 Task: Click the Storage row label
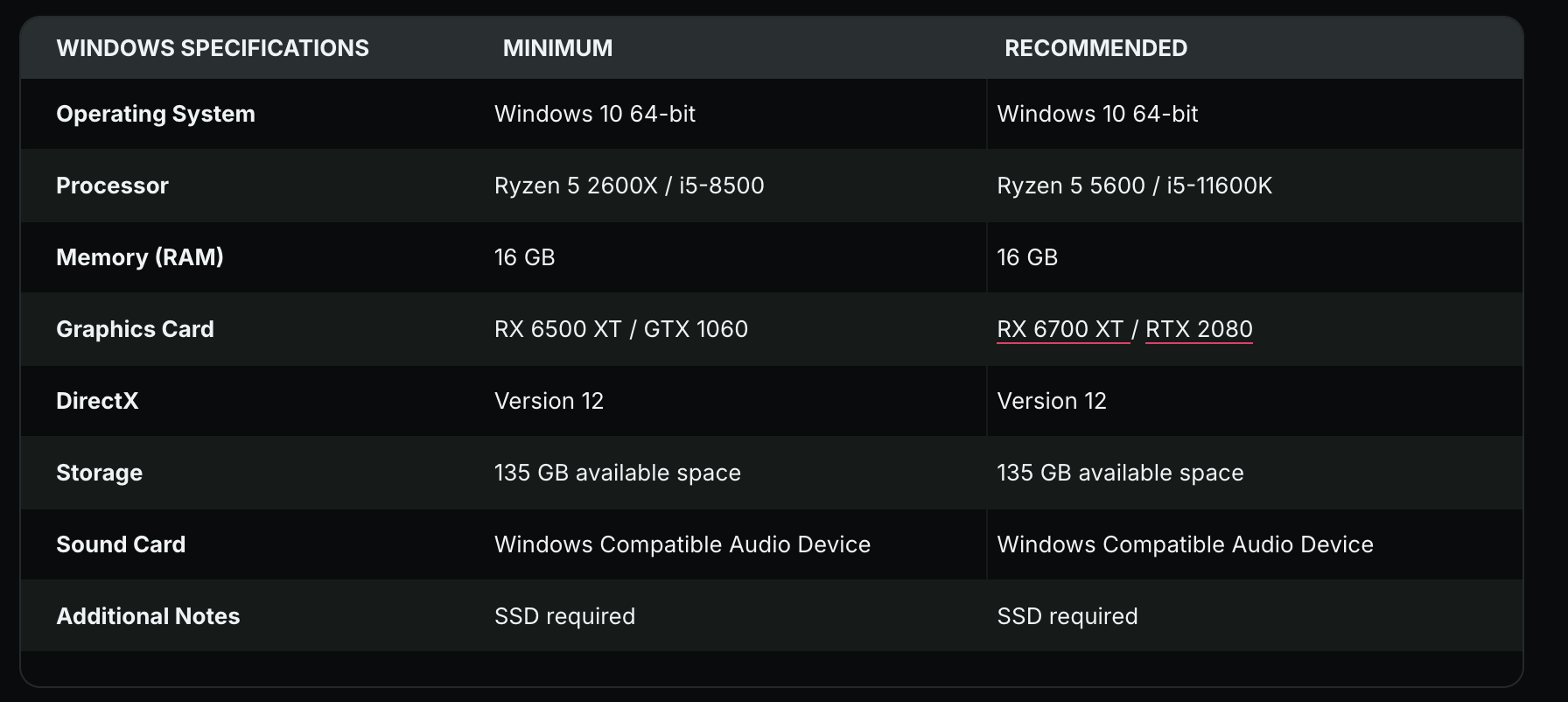coord(99,473)
